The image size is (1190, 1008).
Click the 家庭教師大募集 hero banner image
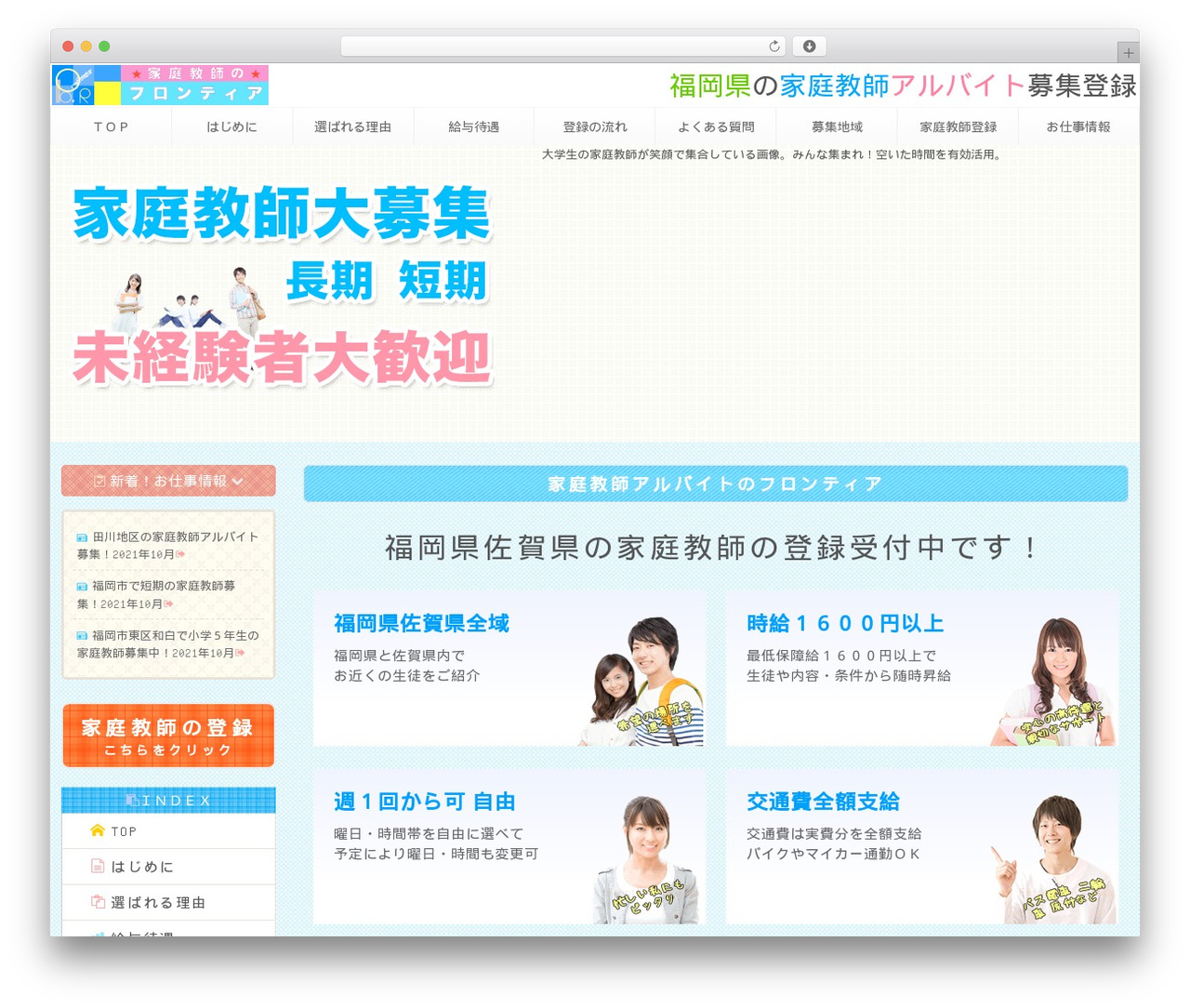tap(283, 285)
